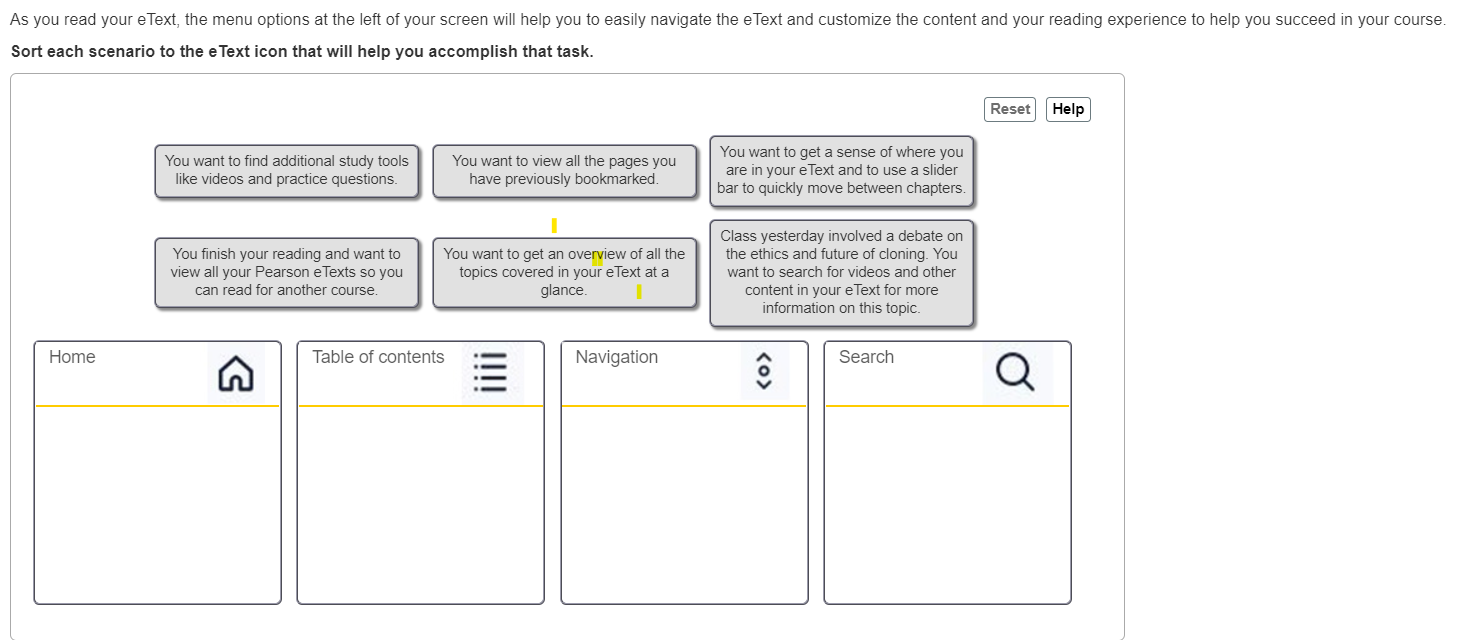The image size is (1463, 642).
Task: Click the Search magnifying glass icon
Action: pyautogui.click(x=1016, y=372)
